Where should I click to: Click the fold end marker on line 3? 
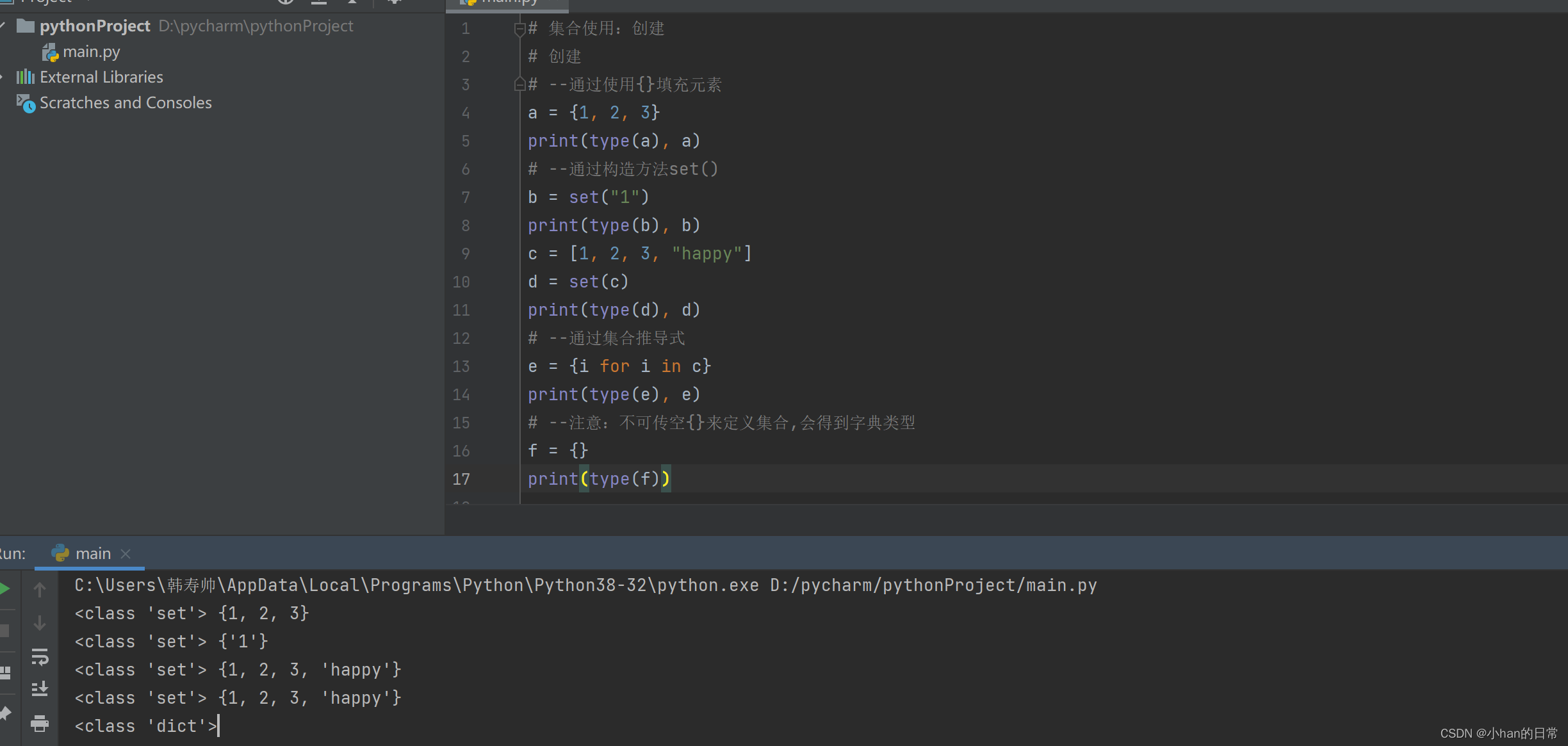click(x=519, y=85)
